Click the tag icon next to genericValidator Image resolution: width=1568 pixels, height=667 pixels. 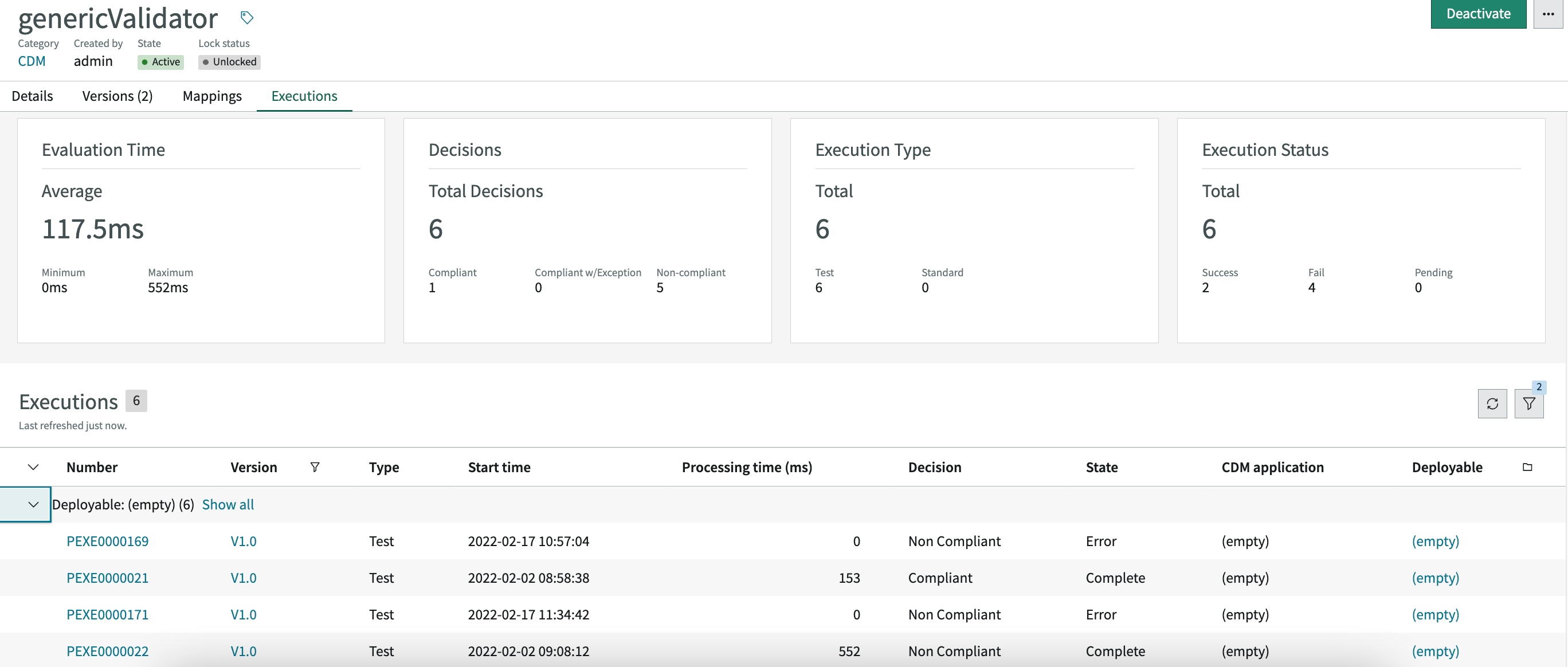tap(246, 18)
